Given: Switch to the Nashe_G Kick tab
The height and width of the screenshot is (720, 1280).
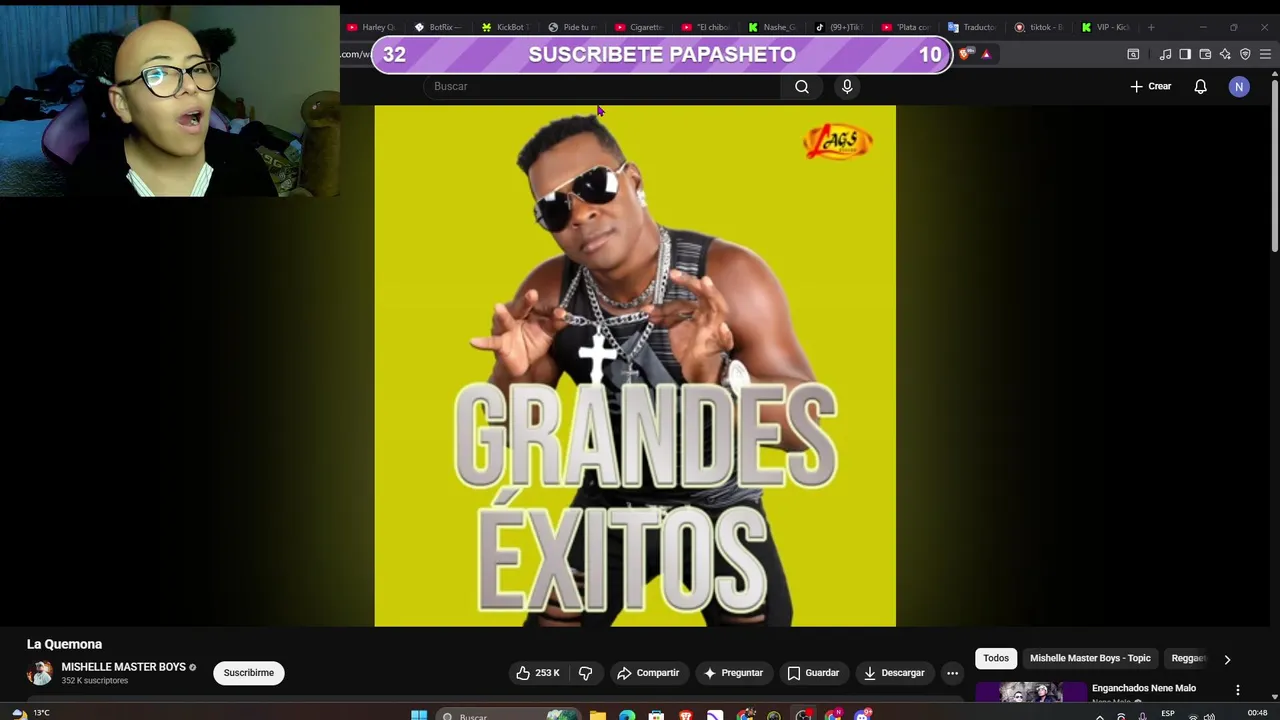Looking at the screenshot, I should click(773, 27).
